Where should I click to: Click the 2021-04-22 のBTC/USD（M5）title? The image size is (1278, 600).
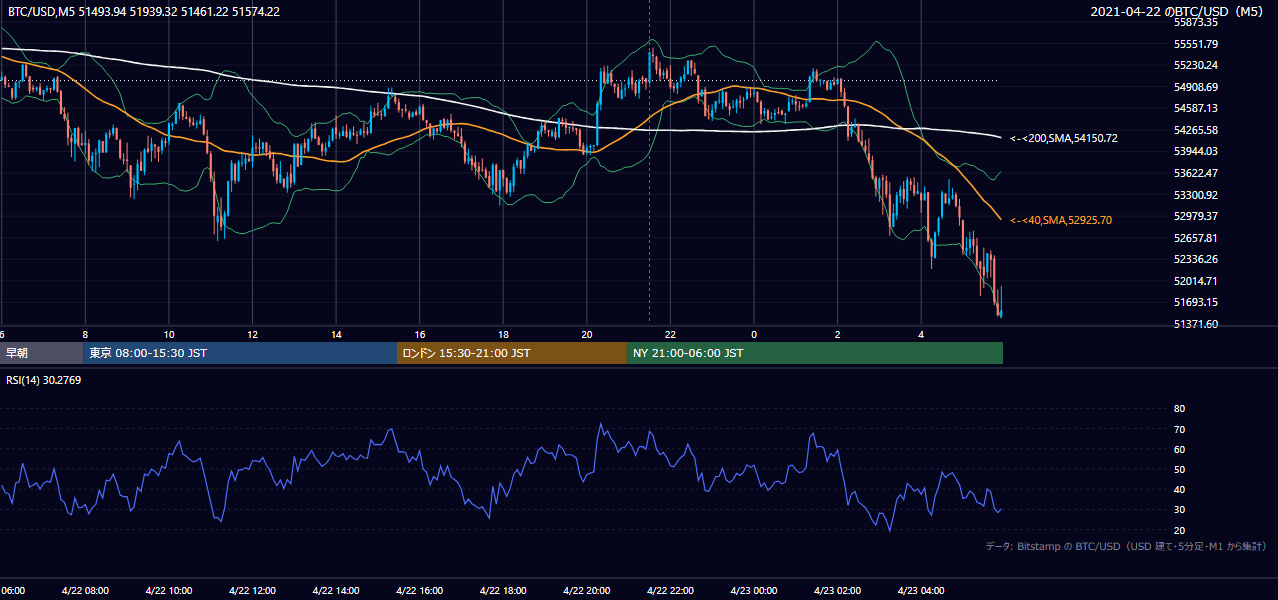(x=1177, y=11)
